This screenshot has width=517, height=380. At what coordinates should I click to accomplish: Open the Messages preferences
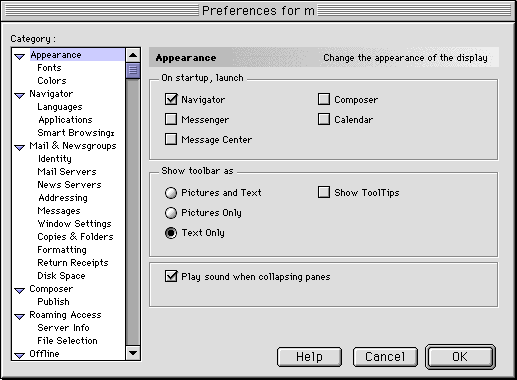59,211
